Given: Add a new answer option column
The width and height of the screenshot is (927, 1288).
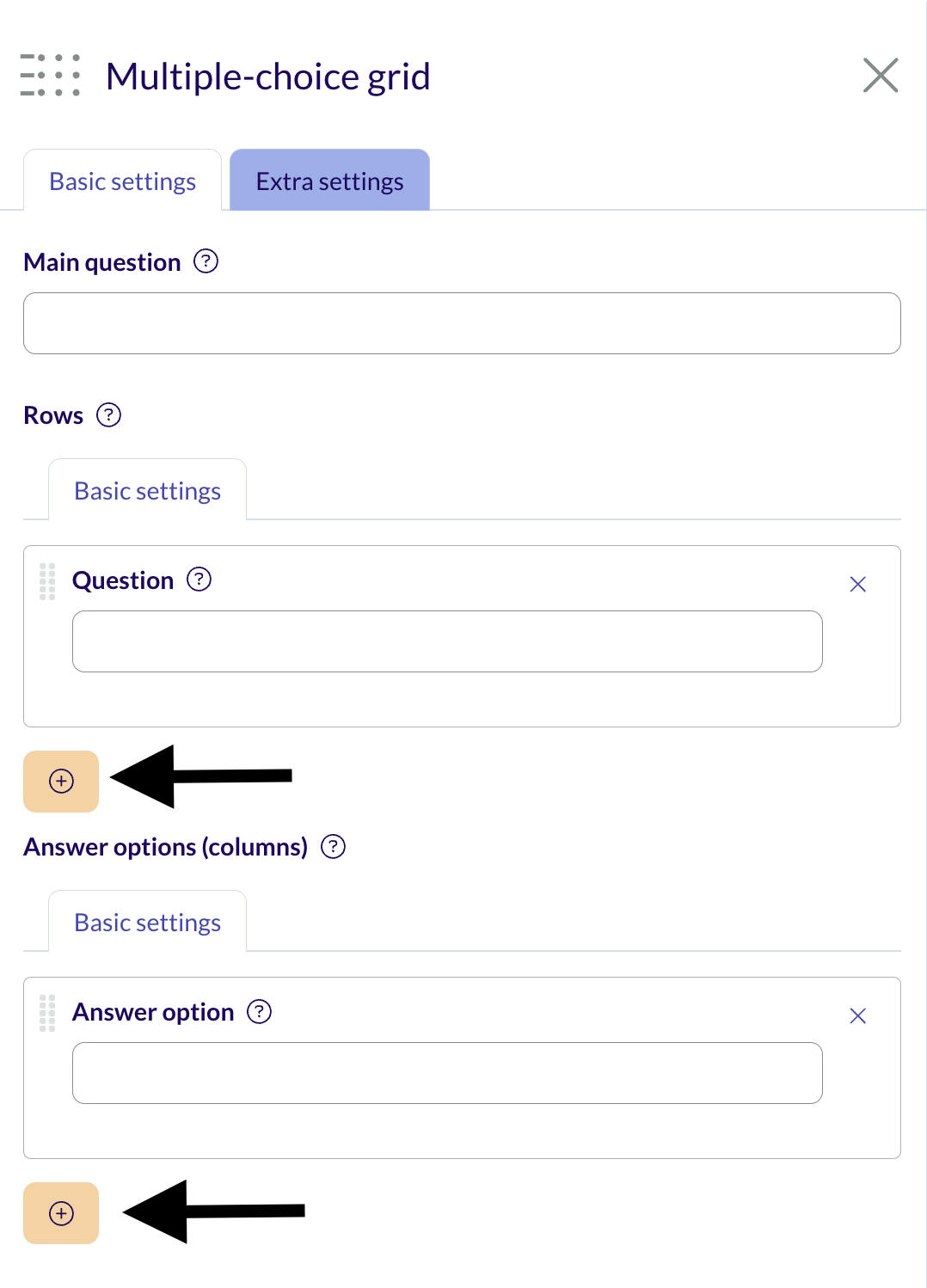Looking at the screenshot, I should coord(61,1213).
